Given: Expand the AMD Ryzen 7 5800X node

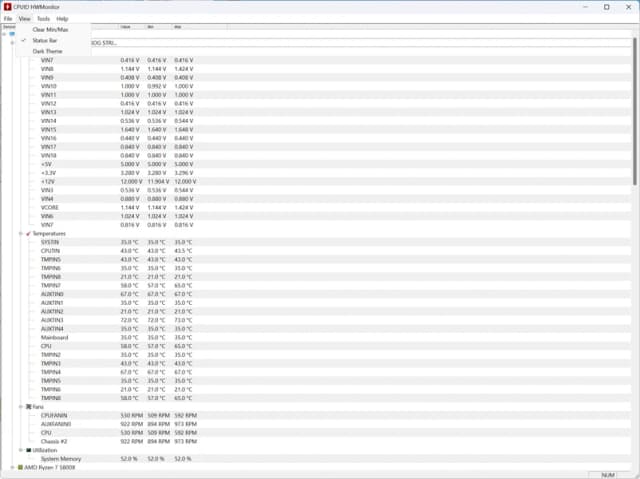Looking at the screenshot, I should [12, 468].
